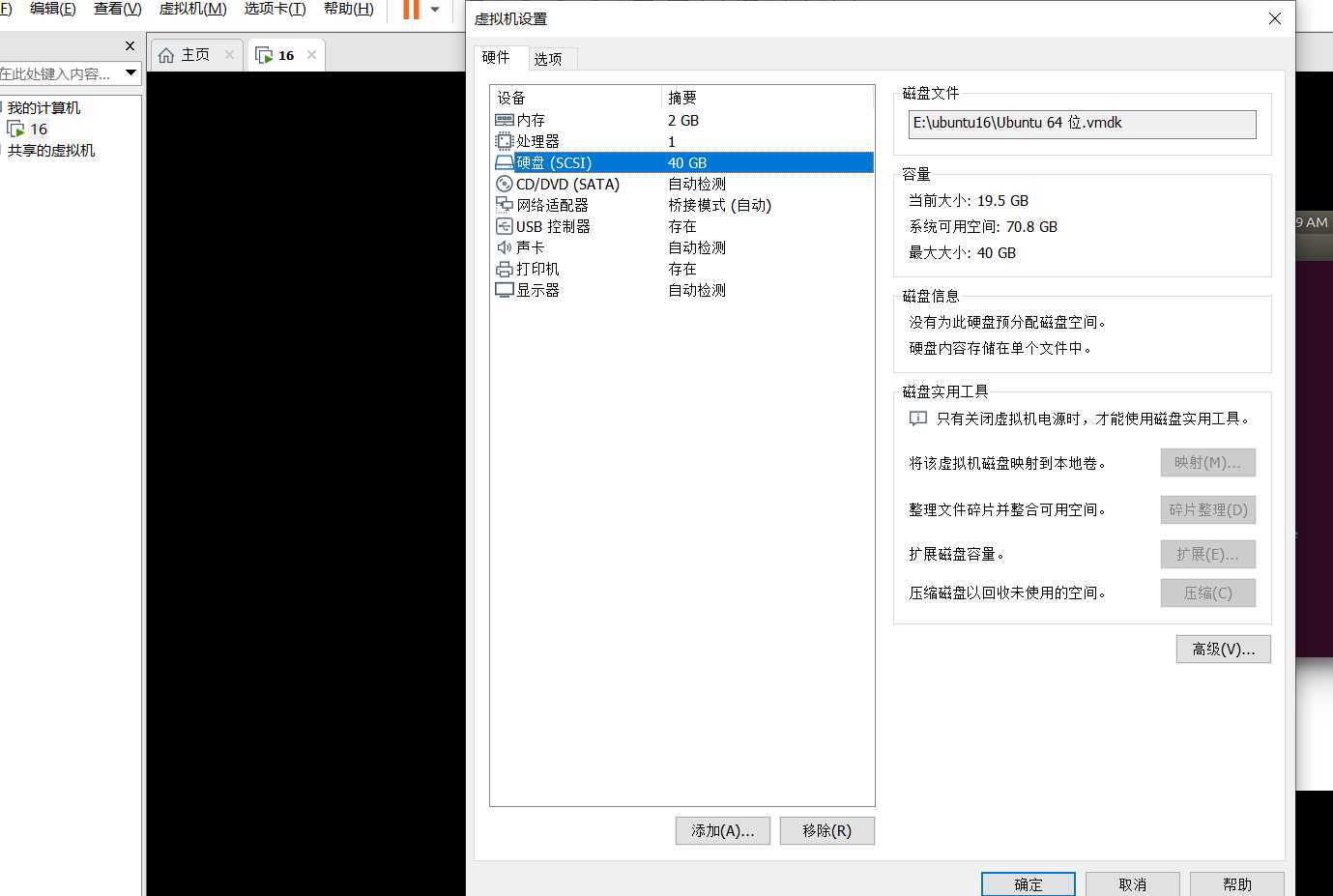This screenshot has height=896, width=1333.
Task: Select the 显示器 display icon
Action: point(504,290)
